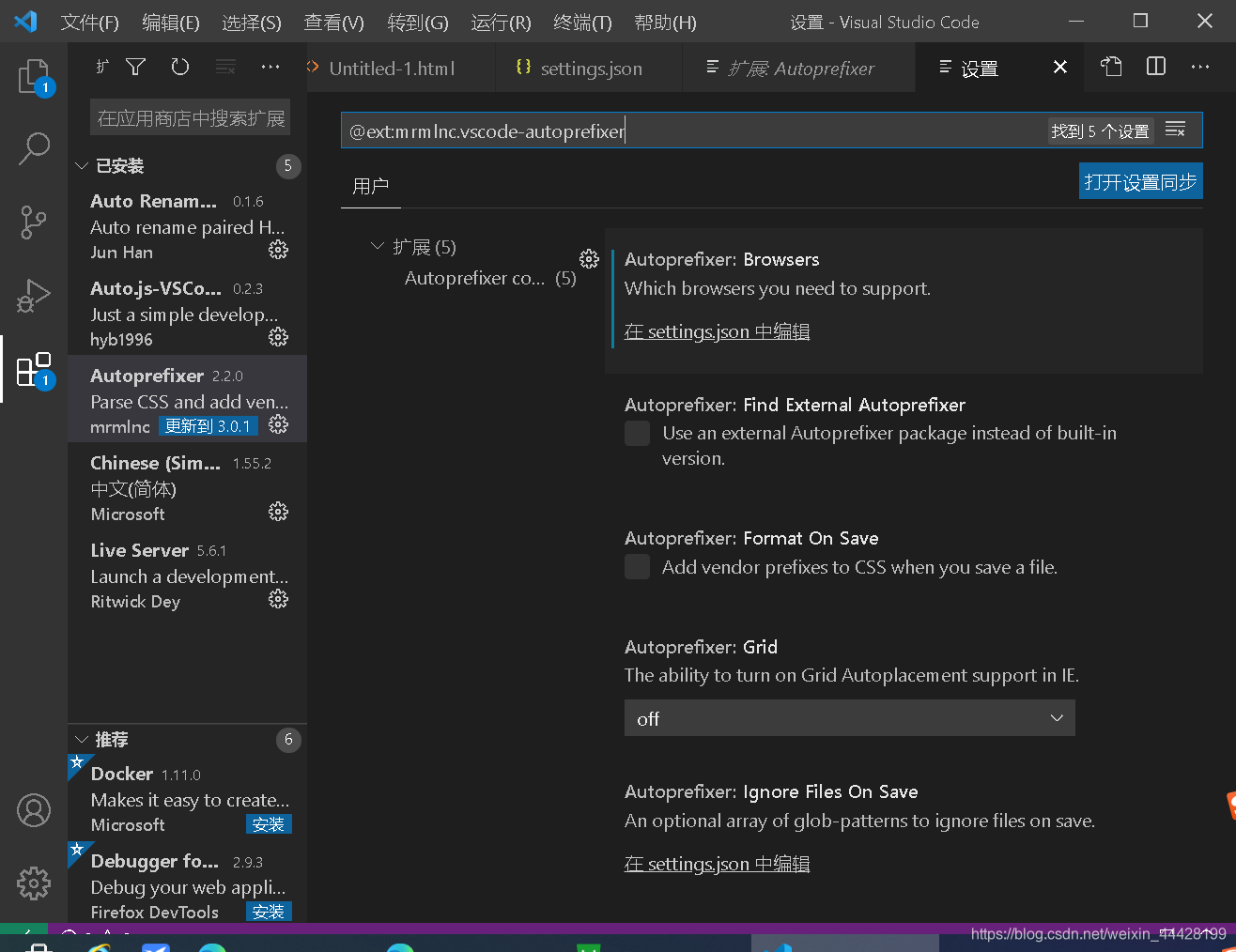Click the 找到 5 个设置 results label
Screen dimensions: 1236x952
(1100, 131)
